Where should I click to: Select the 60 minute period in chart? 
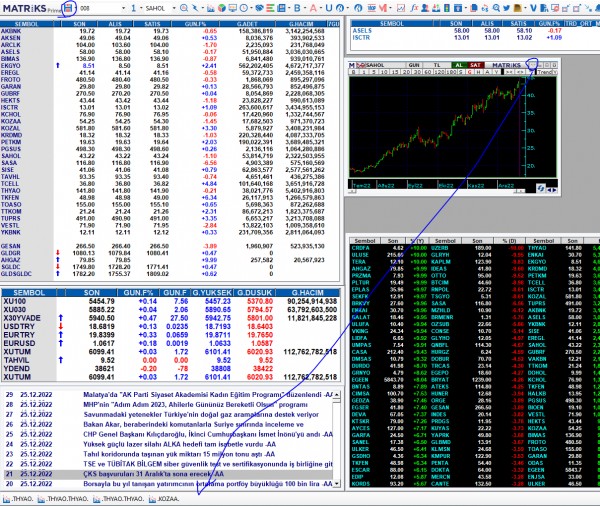(428, 72)
